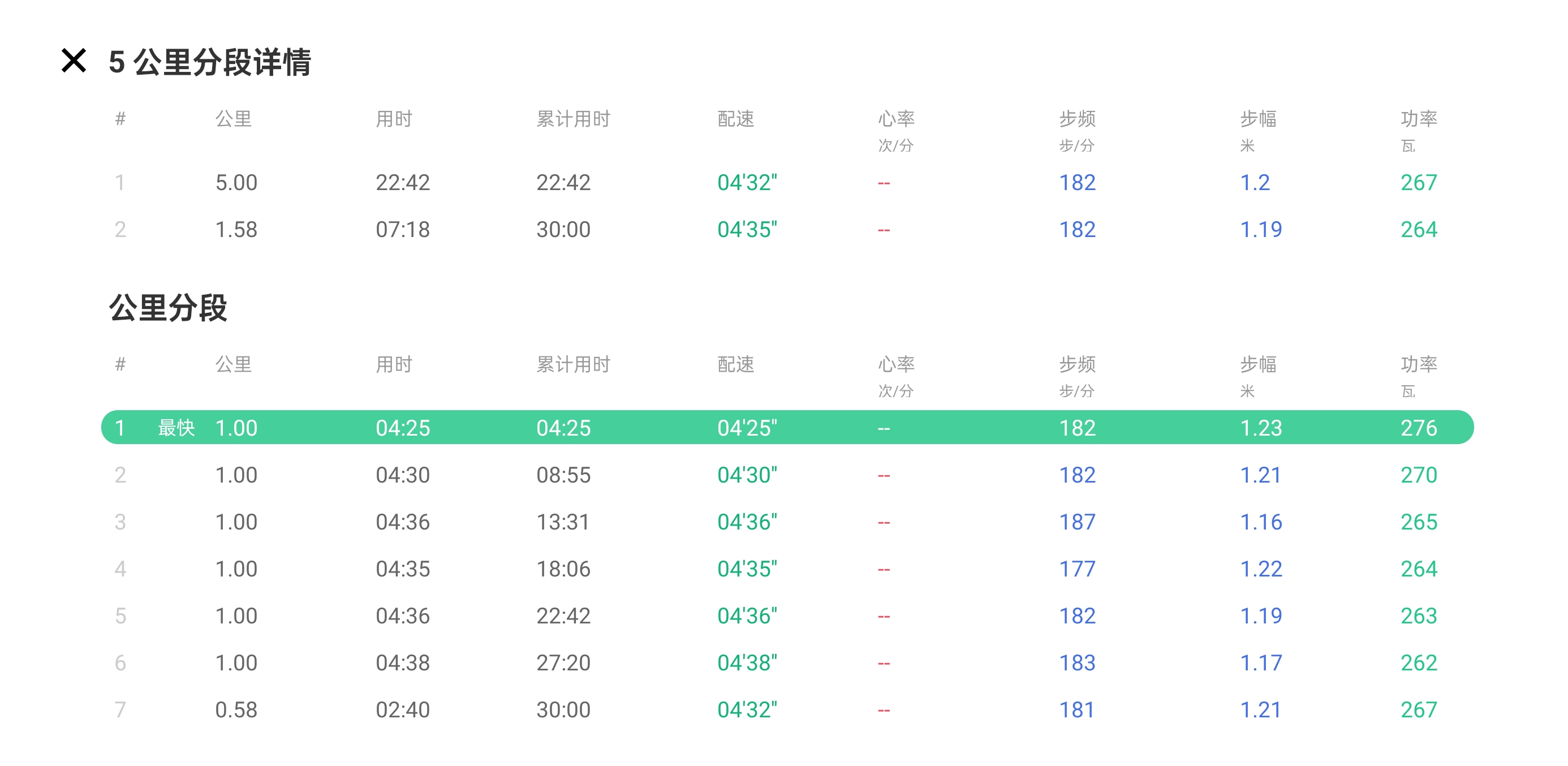Click power value 276 in fastest row
This screenshot has width=1568, height=766.
click(1418, 428)
